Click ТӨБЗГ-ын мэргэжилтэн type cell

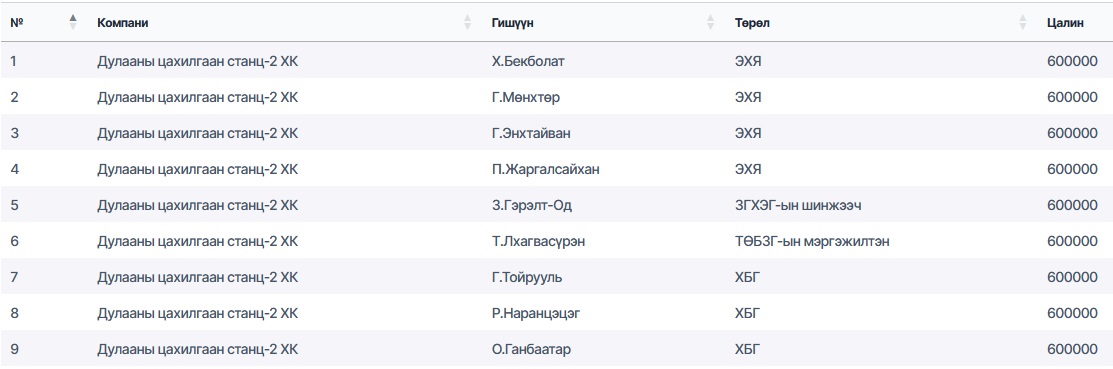coord(812,241)
